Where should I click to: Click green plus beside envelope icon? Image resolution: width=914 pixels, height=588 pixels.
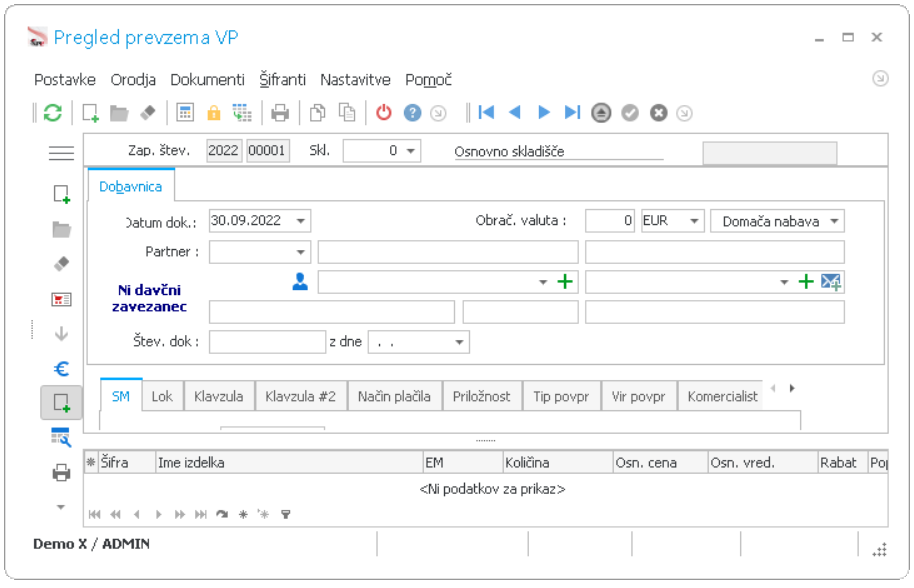[806, 282]
